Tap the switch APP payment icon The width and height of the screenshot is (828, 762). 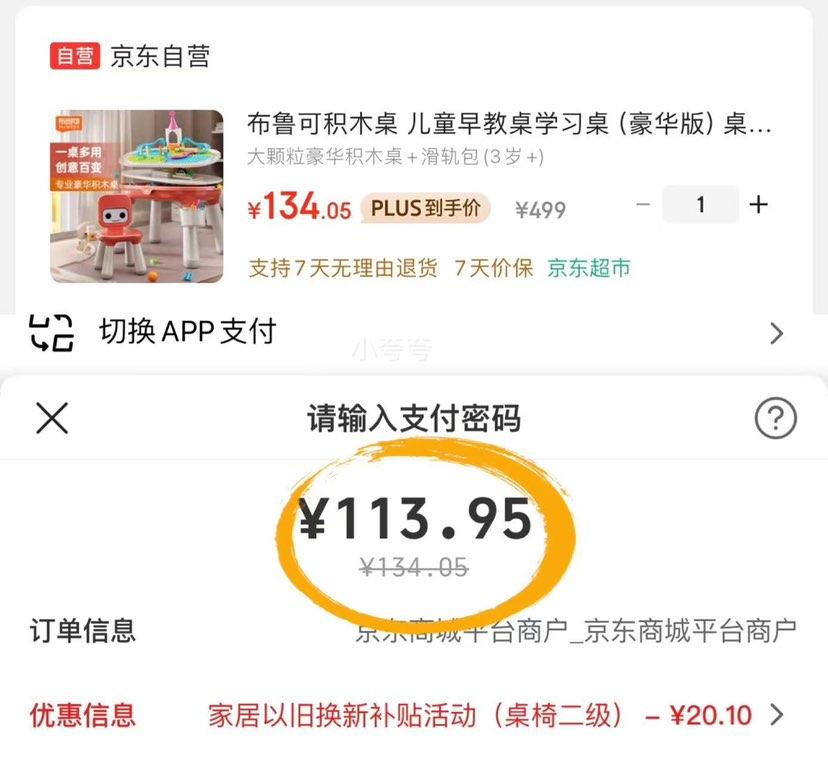(x=51, y=333)
